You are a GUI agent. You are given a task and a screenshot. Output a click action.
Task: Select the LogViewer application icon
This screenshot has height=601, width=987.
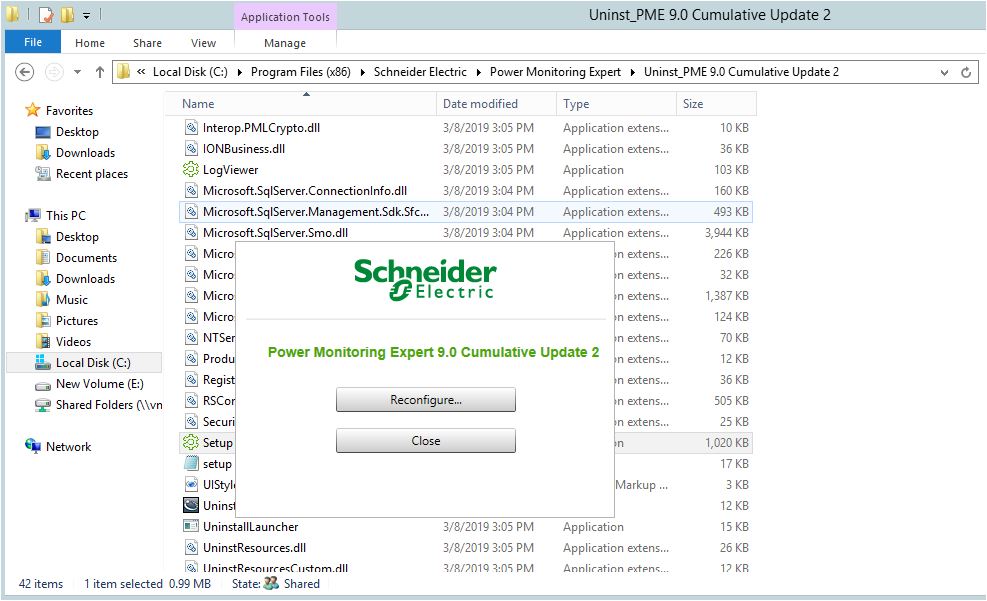191,169
